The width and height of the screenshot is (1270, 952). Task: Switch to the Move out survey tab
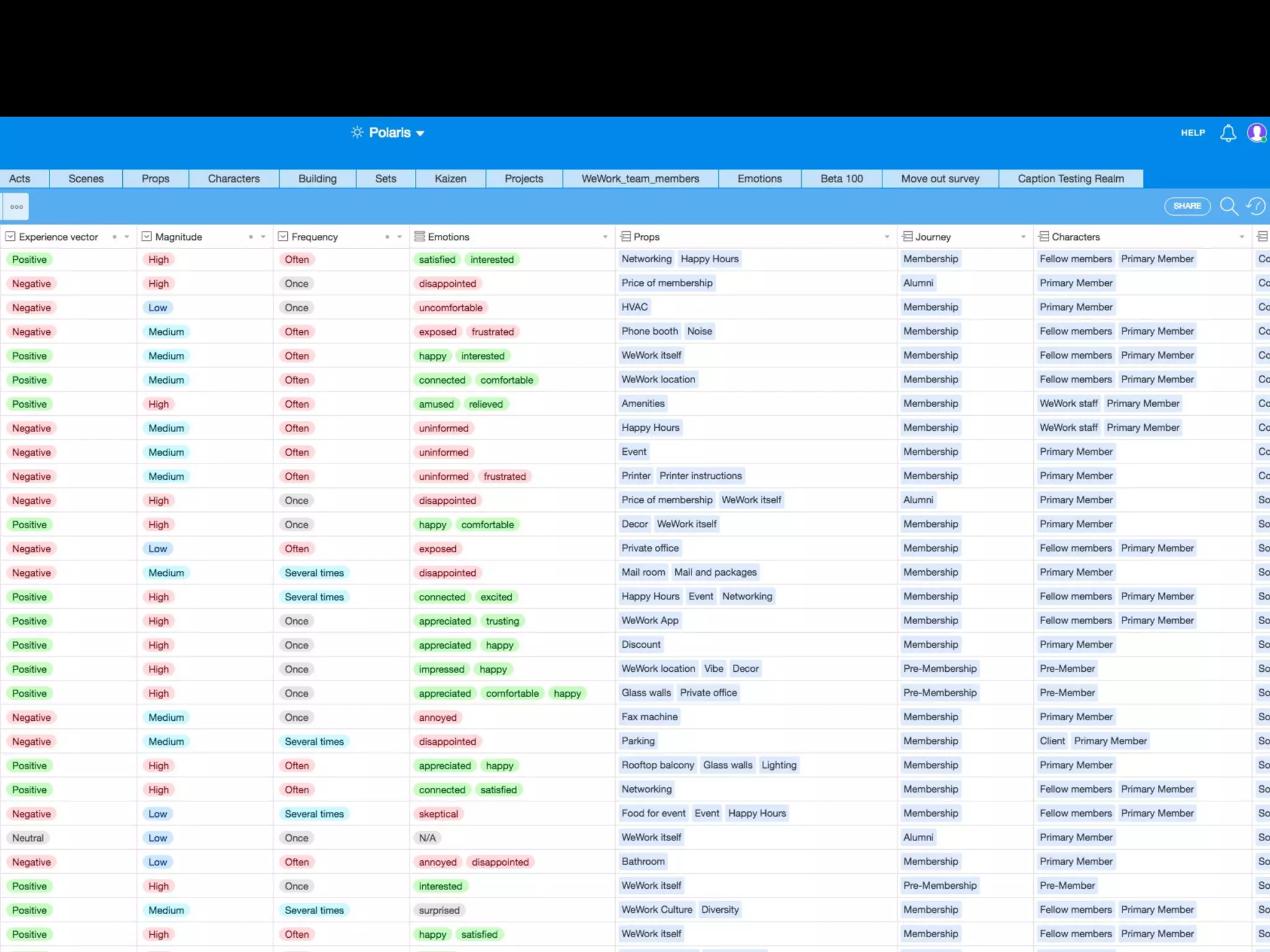pyautogui.click(x=939, y=178)
